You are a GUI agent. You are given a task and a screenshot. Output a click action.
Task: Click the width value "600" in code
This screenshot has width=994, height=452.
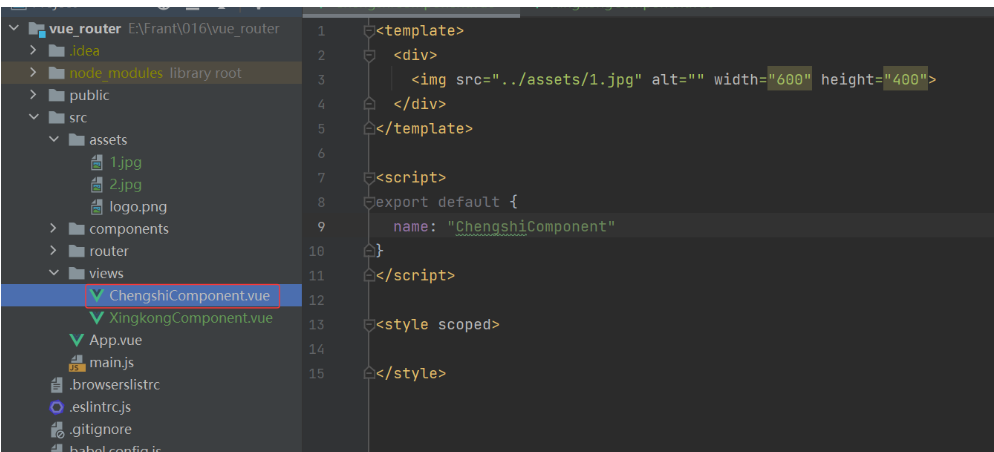point(789,80)
